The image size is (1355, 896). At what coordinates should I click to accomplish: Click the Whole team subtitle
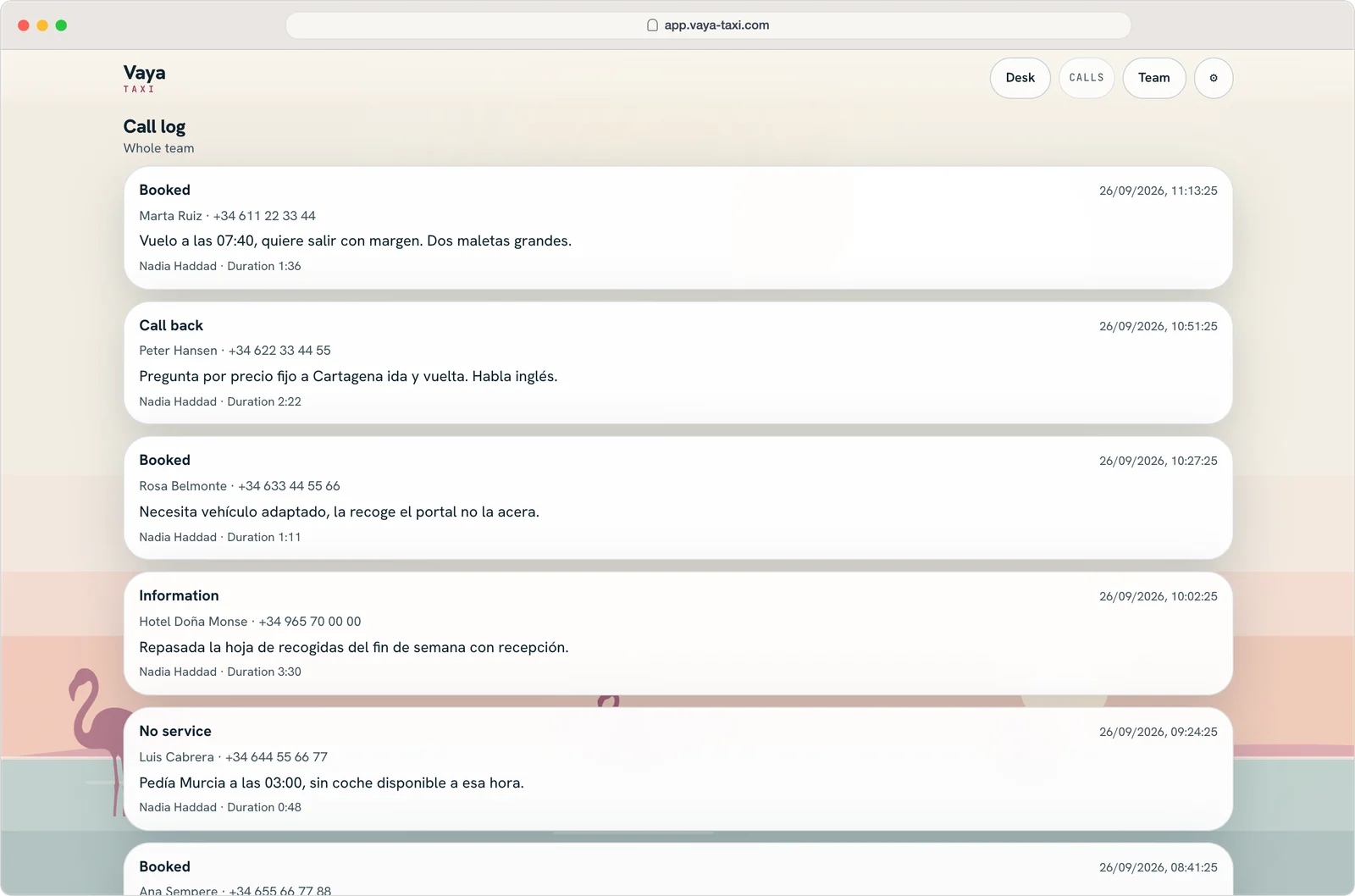158,148
